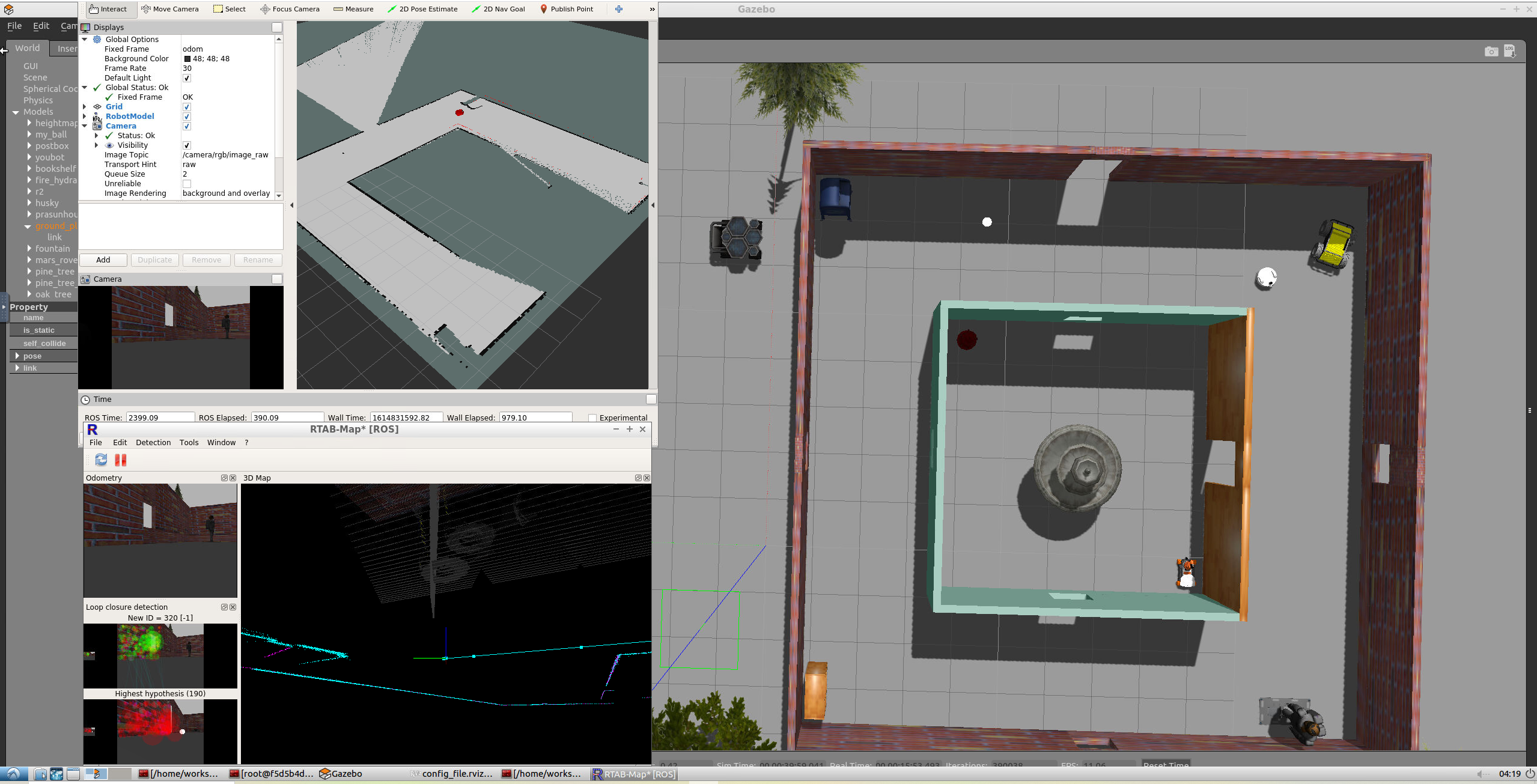Screen dimensions: 1537x784
Task: Open the Gazebo taskbar entry
Action: (x=340, y=774)
